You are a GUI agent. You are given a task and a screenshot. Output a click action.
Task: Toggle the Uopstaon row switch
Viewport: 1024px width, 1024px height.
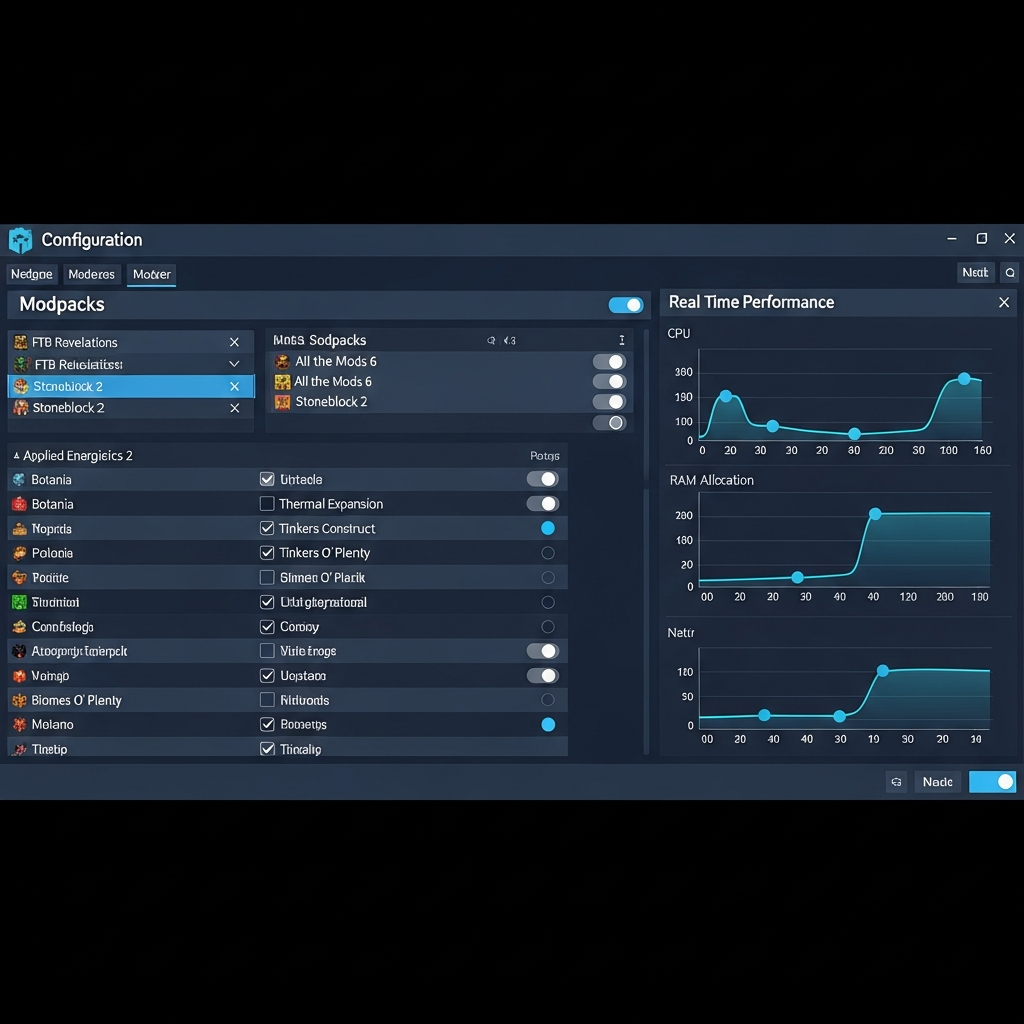coord(543,675)
